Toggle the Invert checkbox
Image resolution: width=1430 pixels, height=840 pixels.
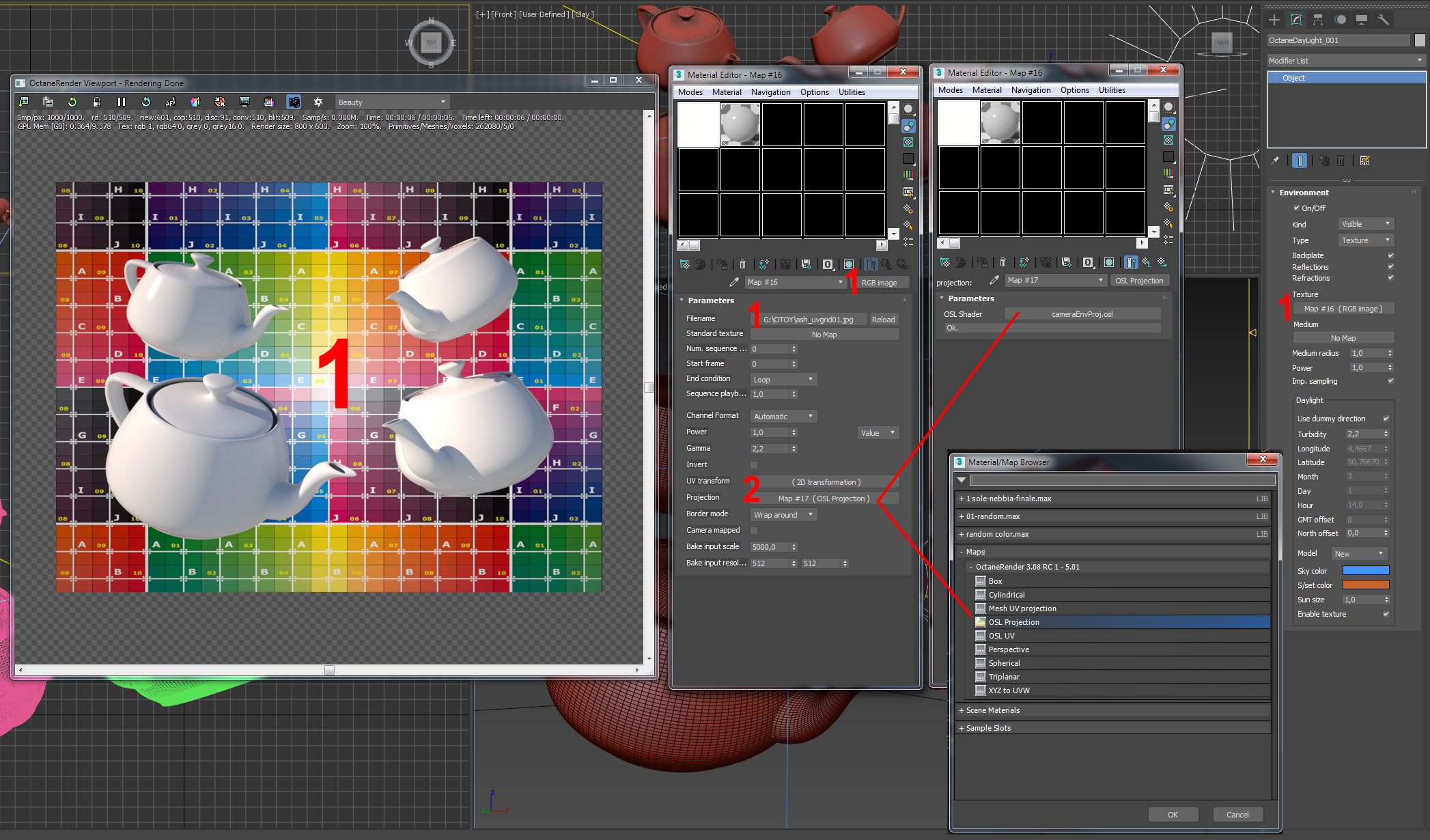[754, 465]
